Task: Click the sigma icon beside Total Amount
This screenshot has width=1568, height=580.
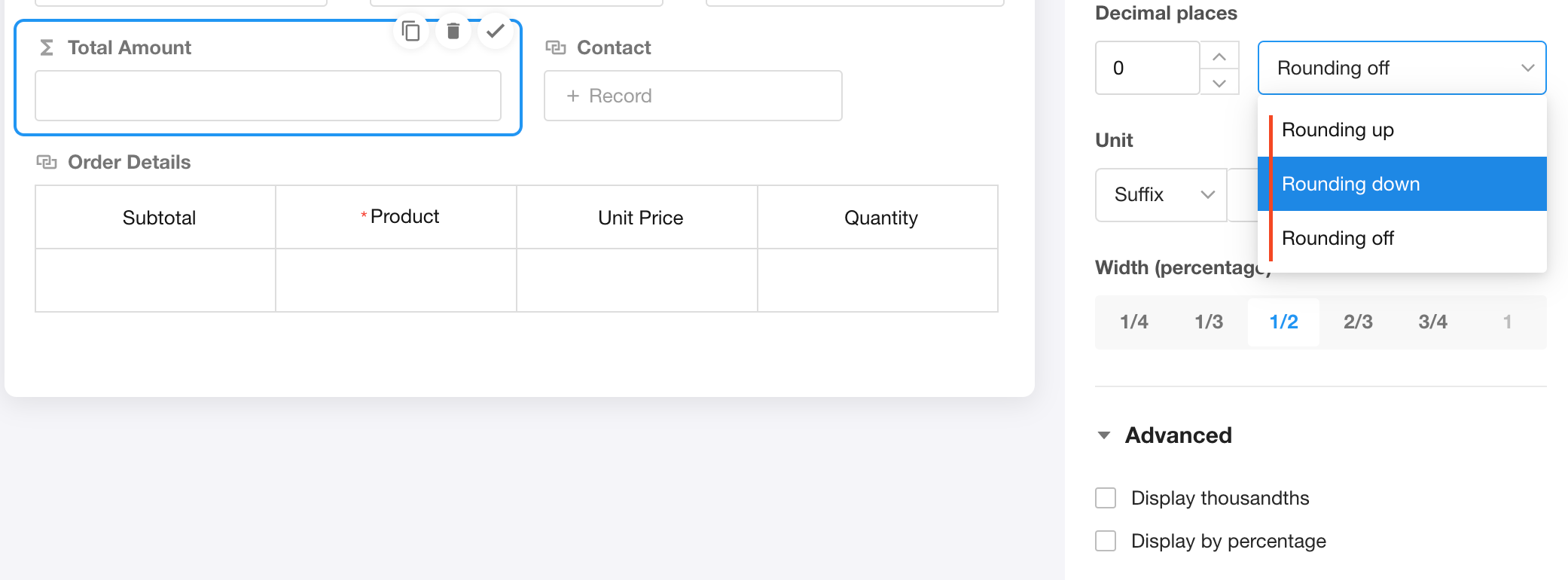Action: 46,47
